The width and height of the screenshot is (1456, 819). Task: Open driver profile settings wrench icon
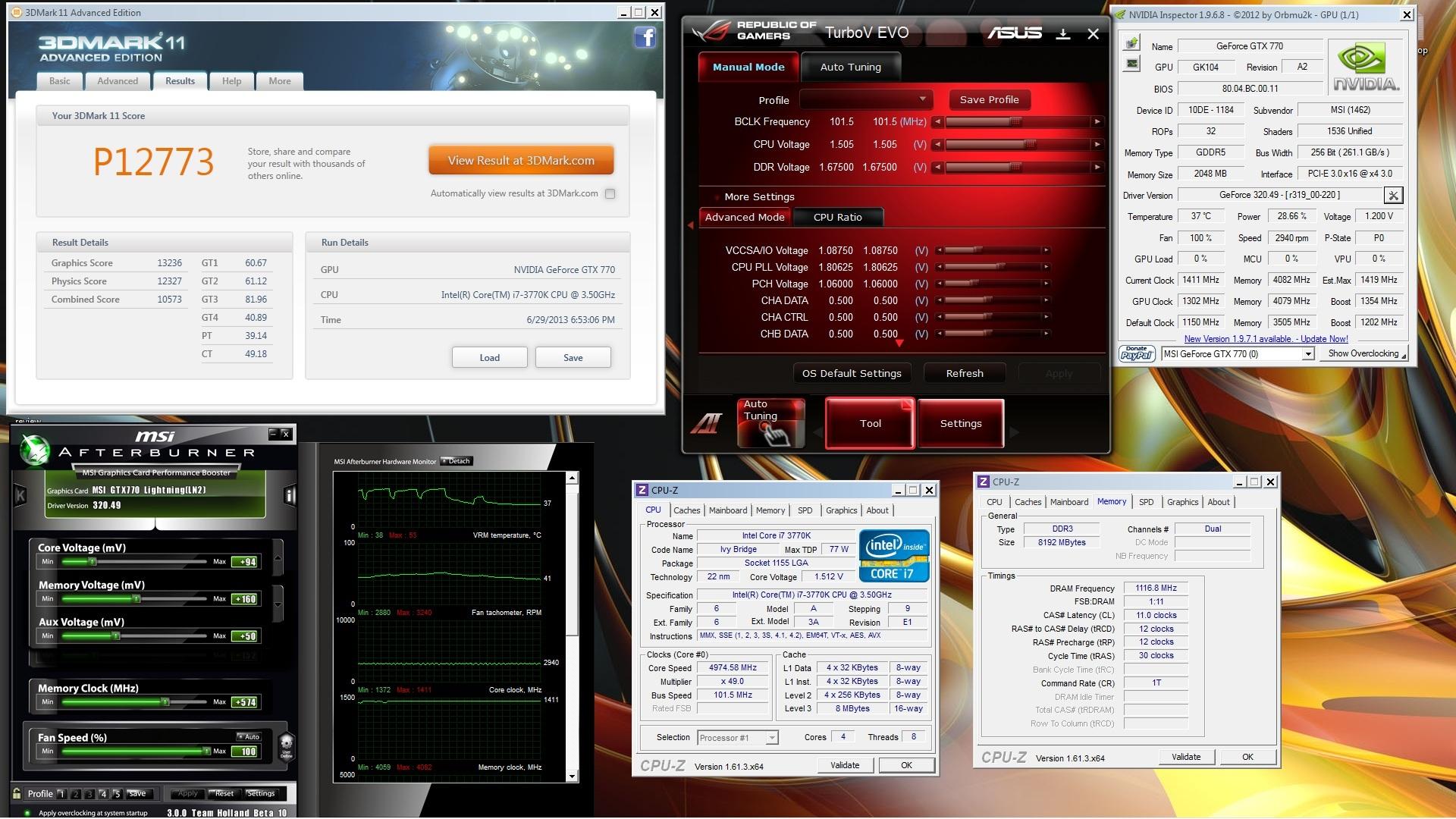point(1393,195)
